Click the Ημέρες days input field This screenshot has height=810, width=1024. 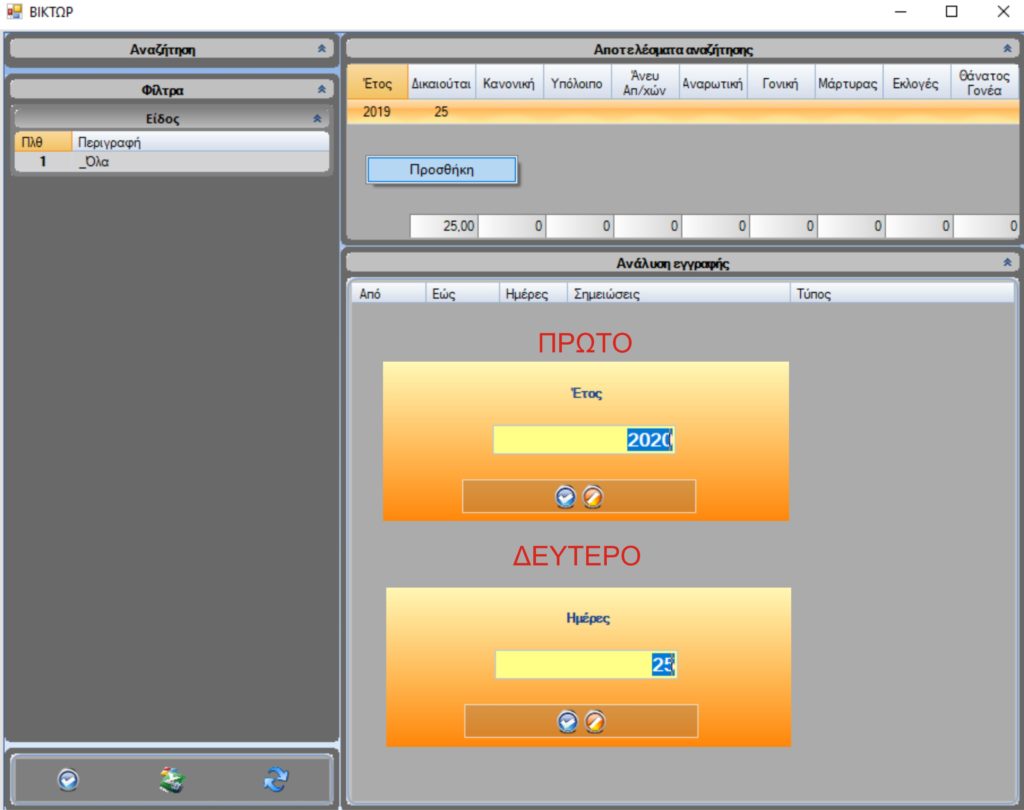(585, 665)
